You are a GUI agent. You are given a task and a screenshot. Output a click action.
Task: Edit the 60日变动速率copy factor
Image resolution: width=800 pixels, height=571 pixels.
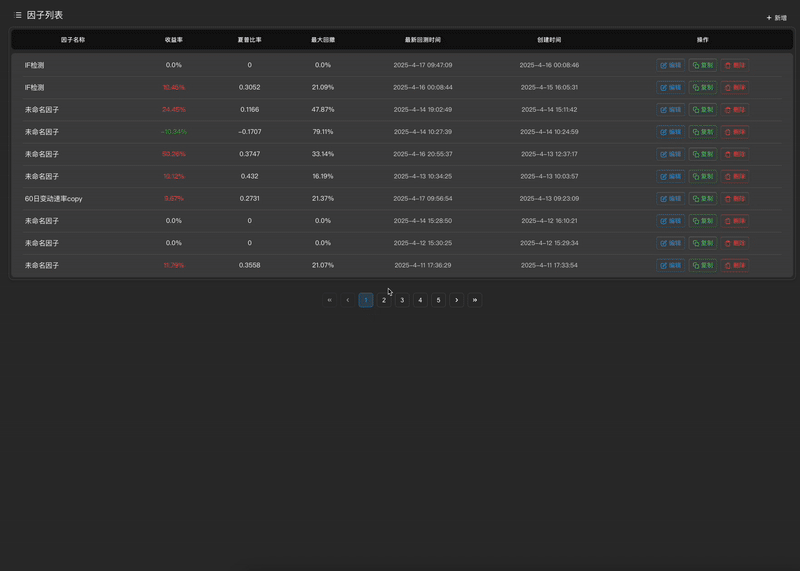670,198
